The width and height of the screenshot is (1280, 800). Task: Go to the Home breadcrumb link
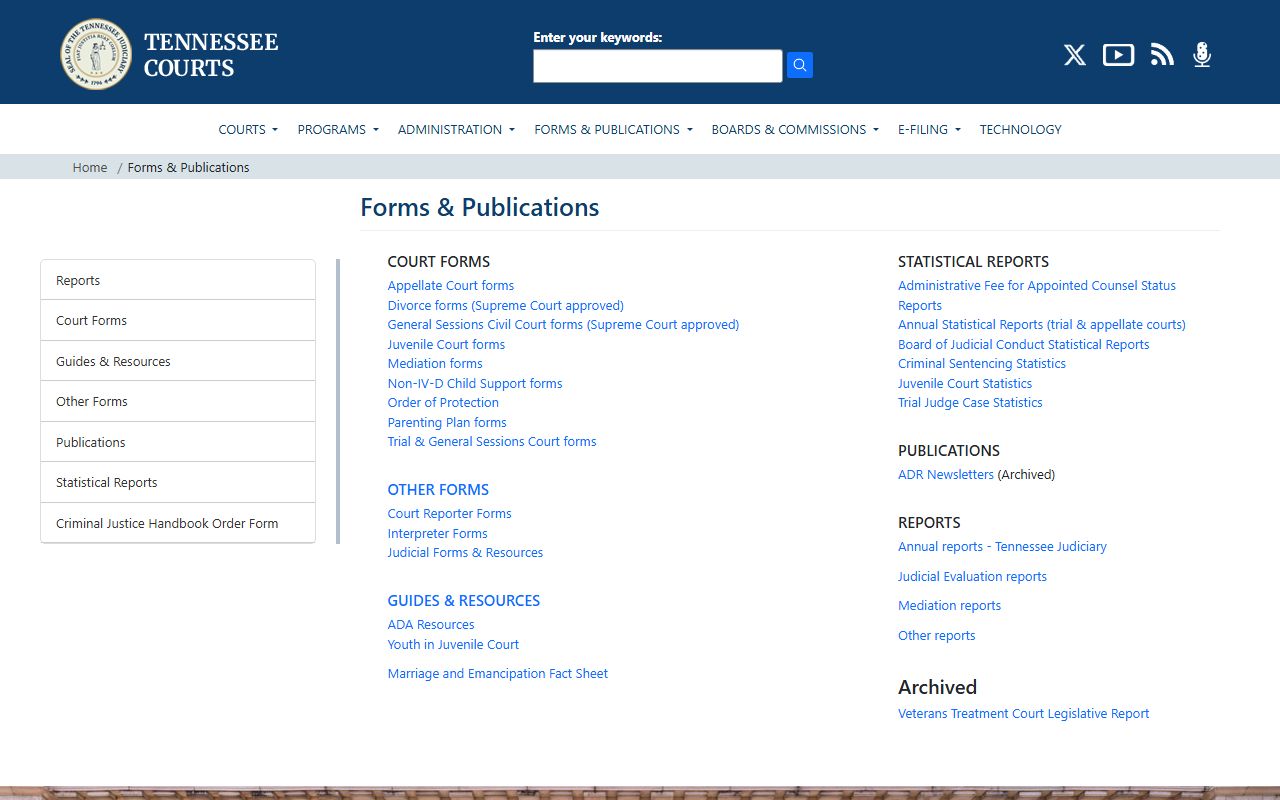click(90, 167)
